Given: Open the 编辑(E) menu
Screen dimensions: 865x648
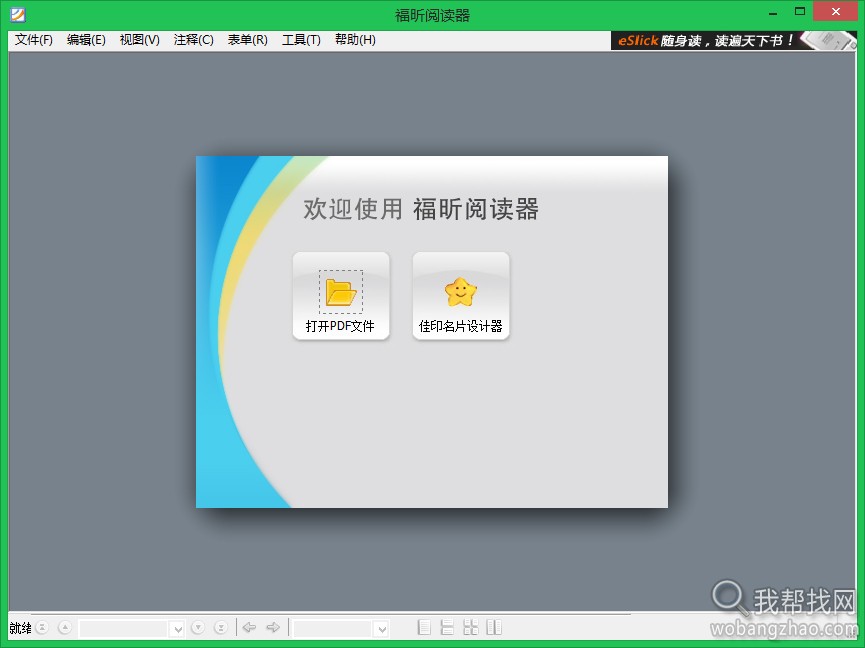Looking at the screenshot, I should coord(86,40).
